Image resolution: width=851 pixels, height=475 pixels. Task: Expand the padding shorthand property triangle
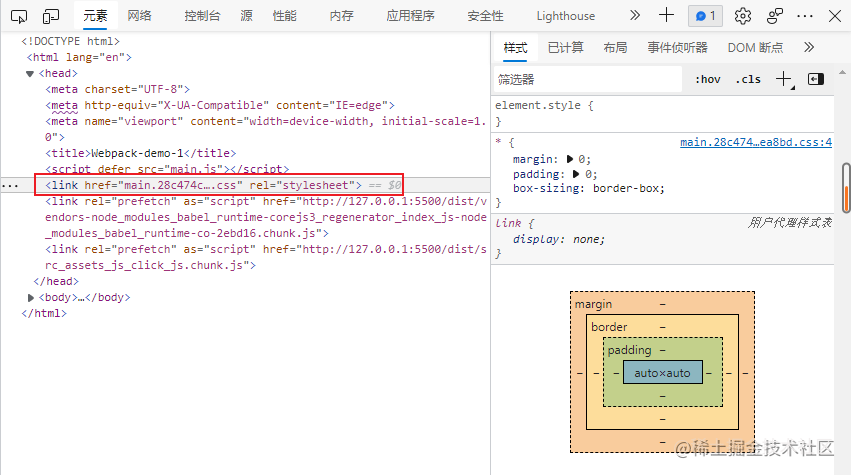576,174
